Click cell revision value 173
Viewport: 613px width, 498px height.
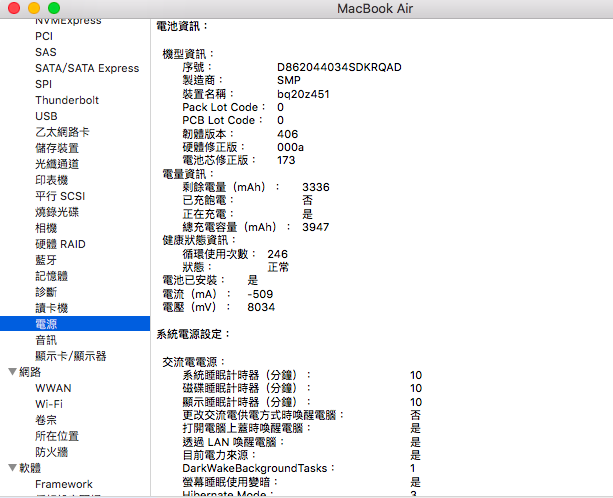click(286, 160)
